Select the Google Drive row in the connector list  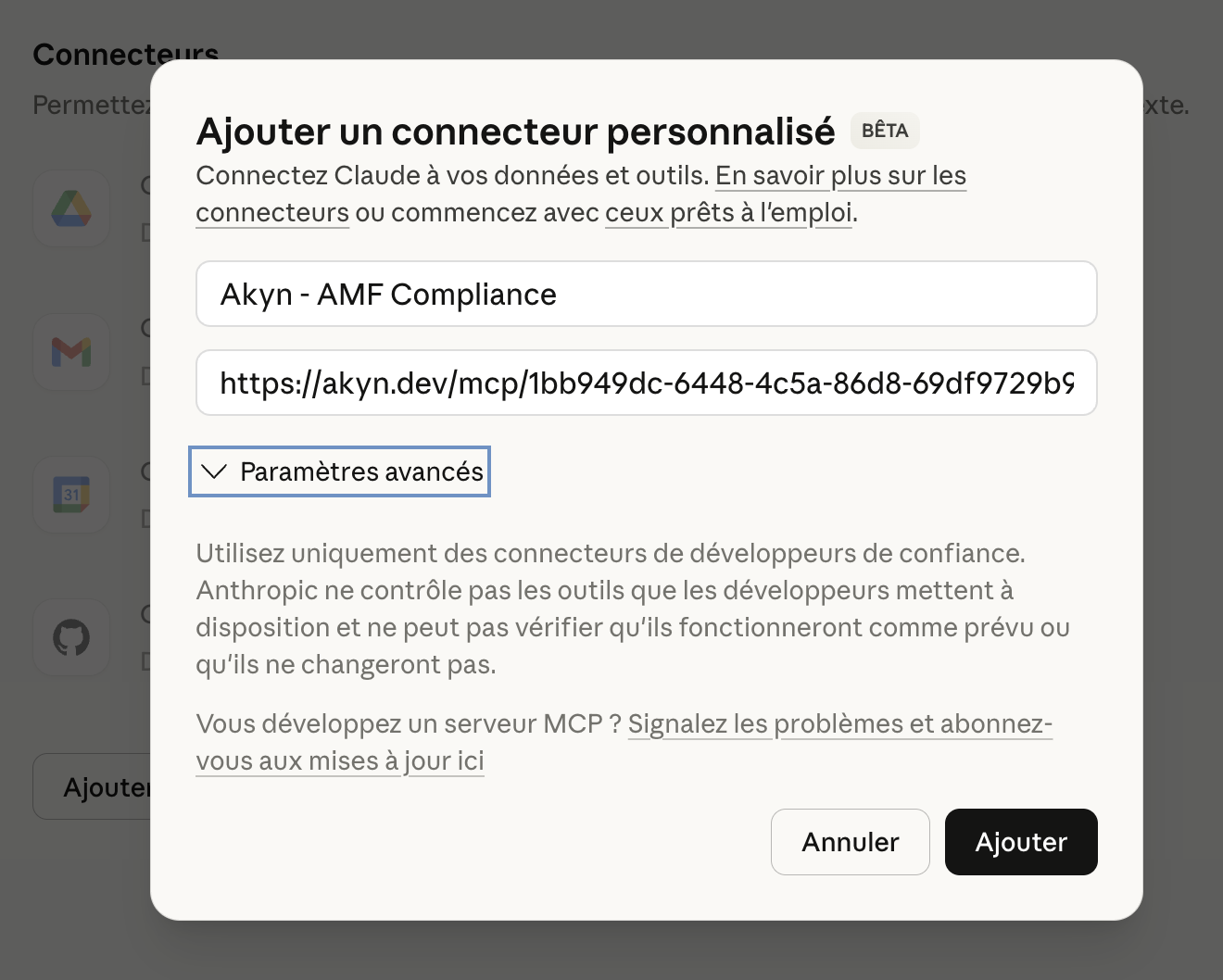[93, 208]
